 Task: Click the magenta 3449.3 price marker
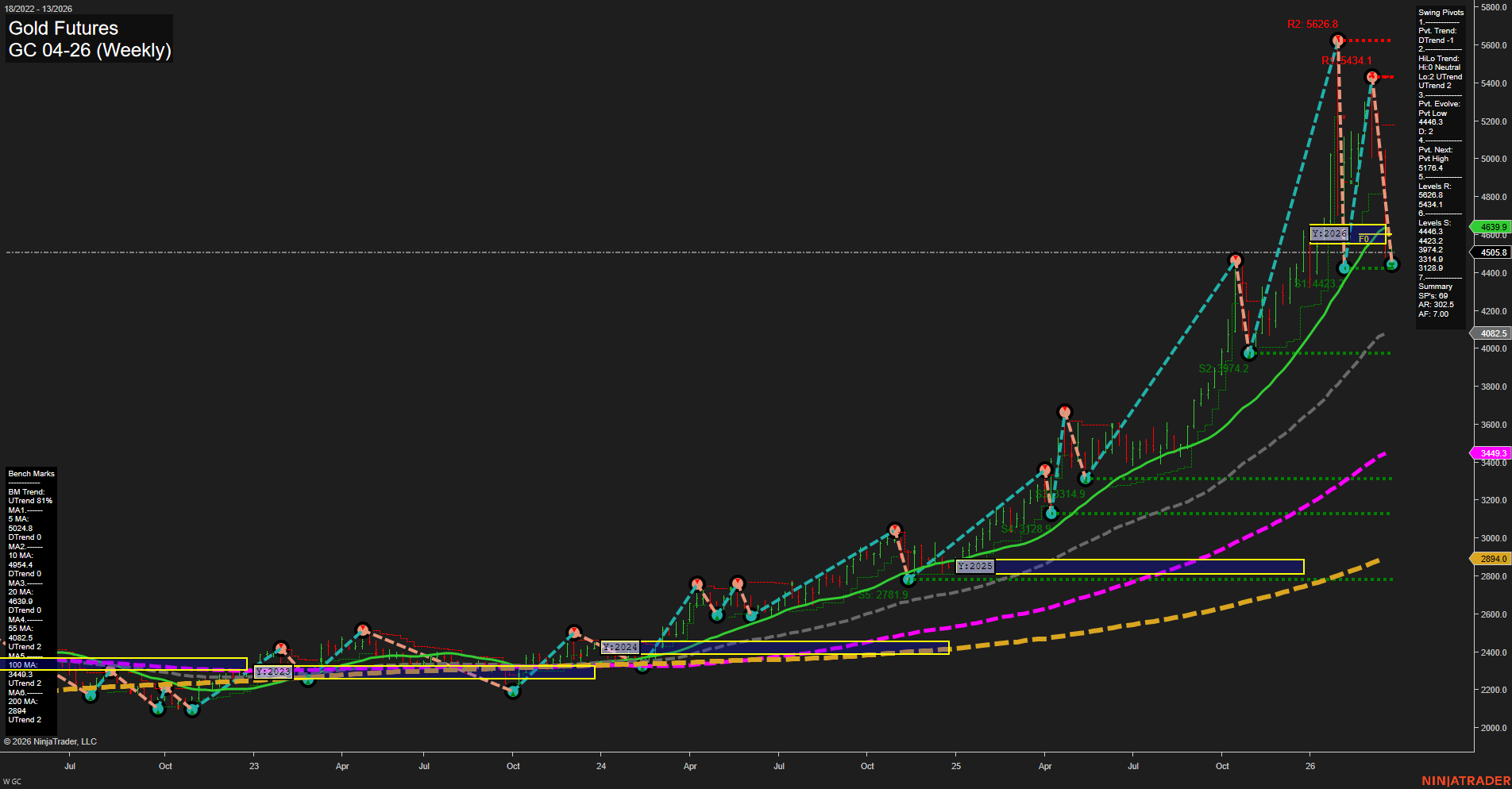click(1491, 452)
